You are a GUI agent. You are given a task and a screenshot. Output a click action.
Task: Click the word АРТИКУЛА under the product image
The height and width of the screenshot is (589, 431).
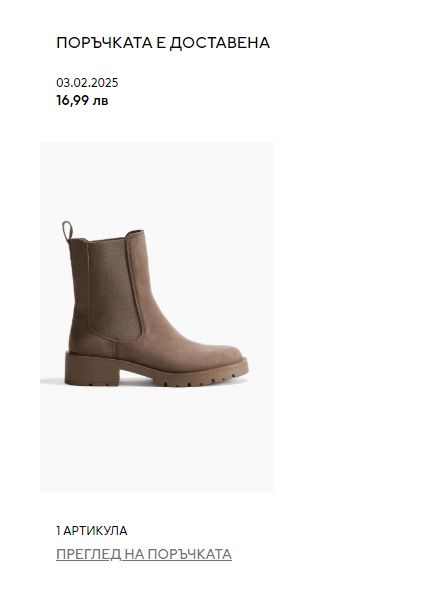click(95, 530)
